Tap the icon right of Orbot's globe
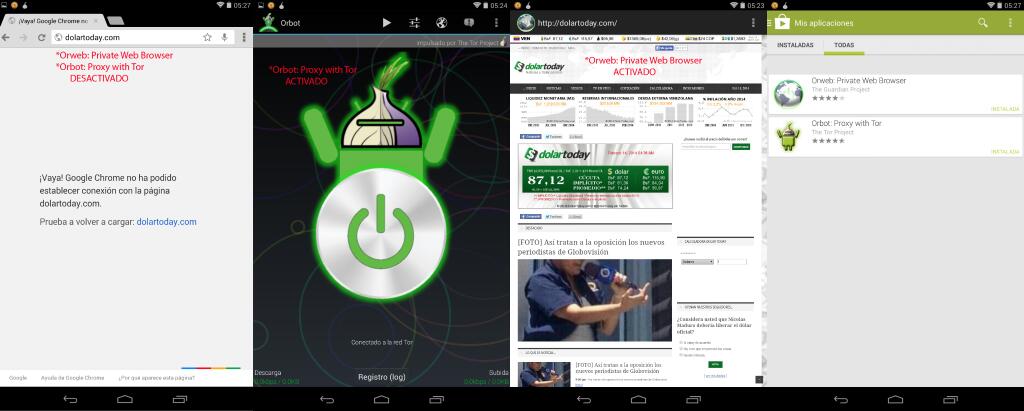The height and width of the screenshot is (411, 1024). point(469,23)
